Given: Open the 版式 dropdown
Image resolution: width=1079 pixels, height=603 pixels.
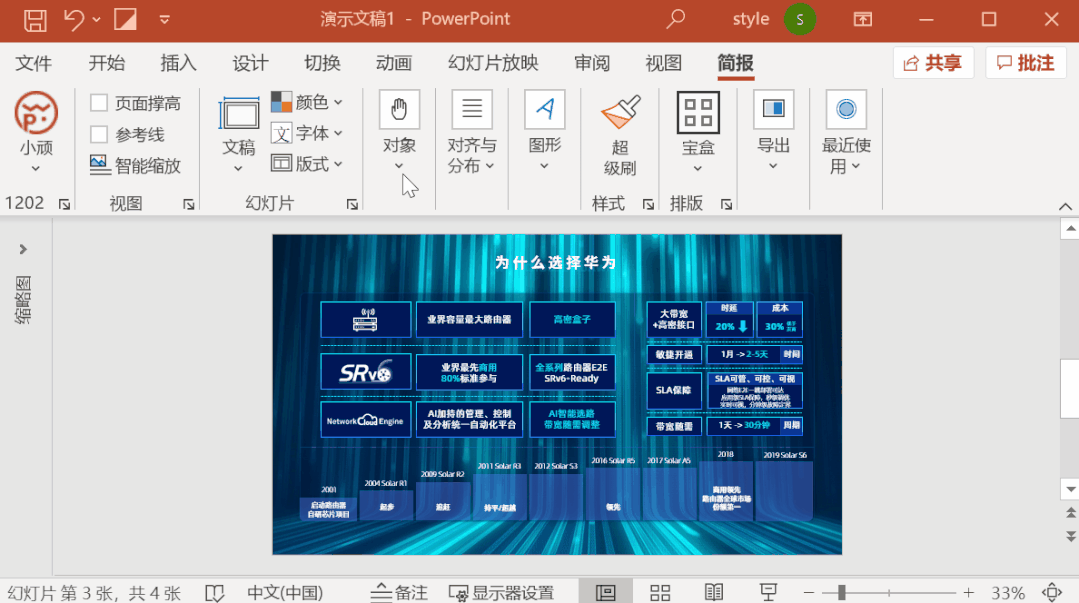Looking at the screenshot, I should coord(307,164).
